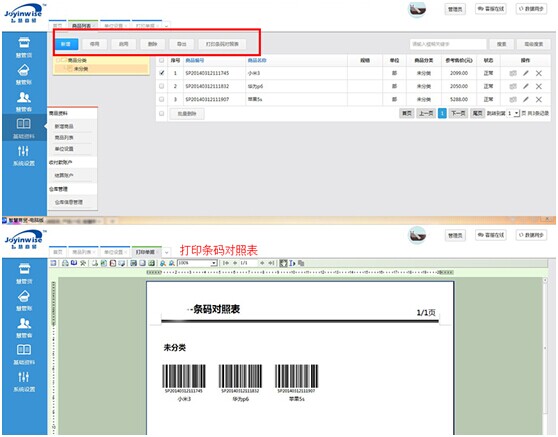
Task: Open 慧管账 module in upper window sidebar
Action: 24,74
